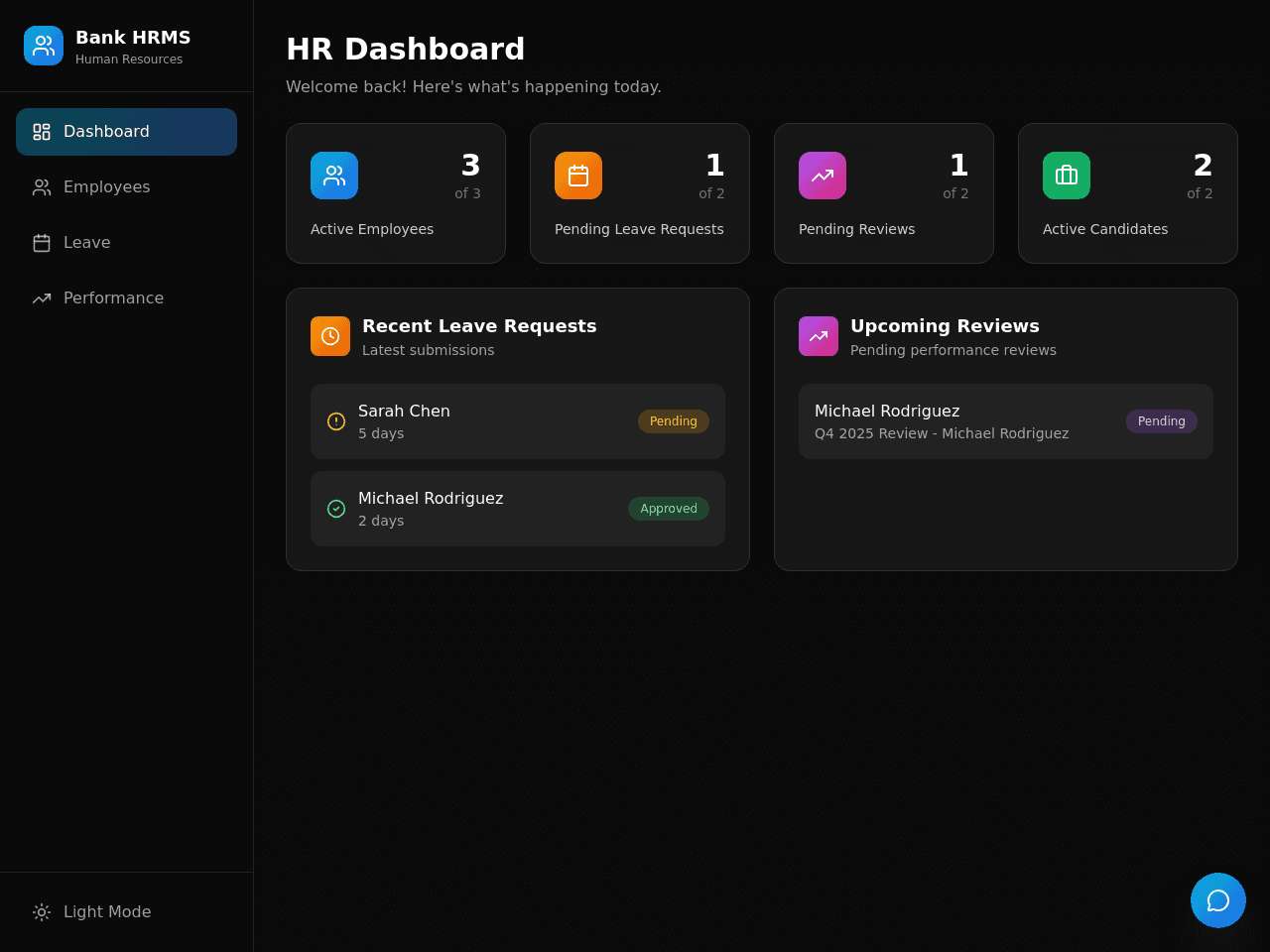This screenshot has height=952, width=1270.
Task: Click the Pending badge on Q4 2025 Review
Action: pyautogui.click(x=1162, y=421)
